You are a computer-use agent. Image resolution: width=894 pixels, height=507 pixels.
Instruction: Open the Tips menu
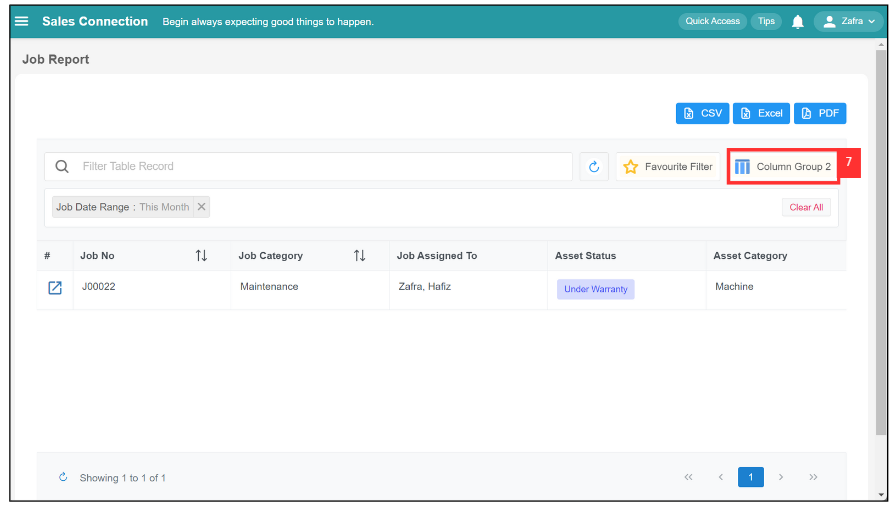point(766,21)
